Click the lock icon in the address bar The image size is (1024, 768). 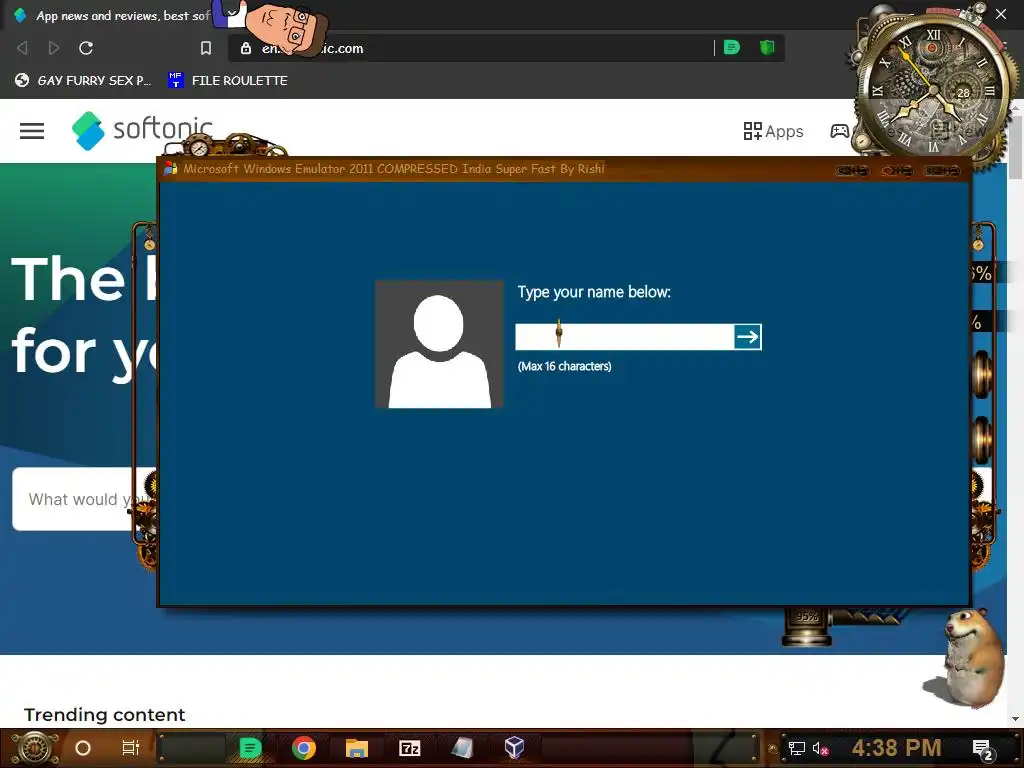246,48
